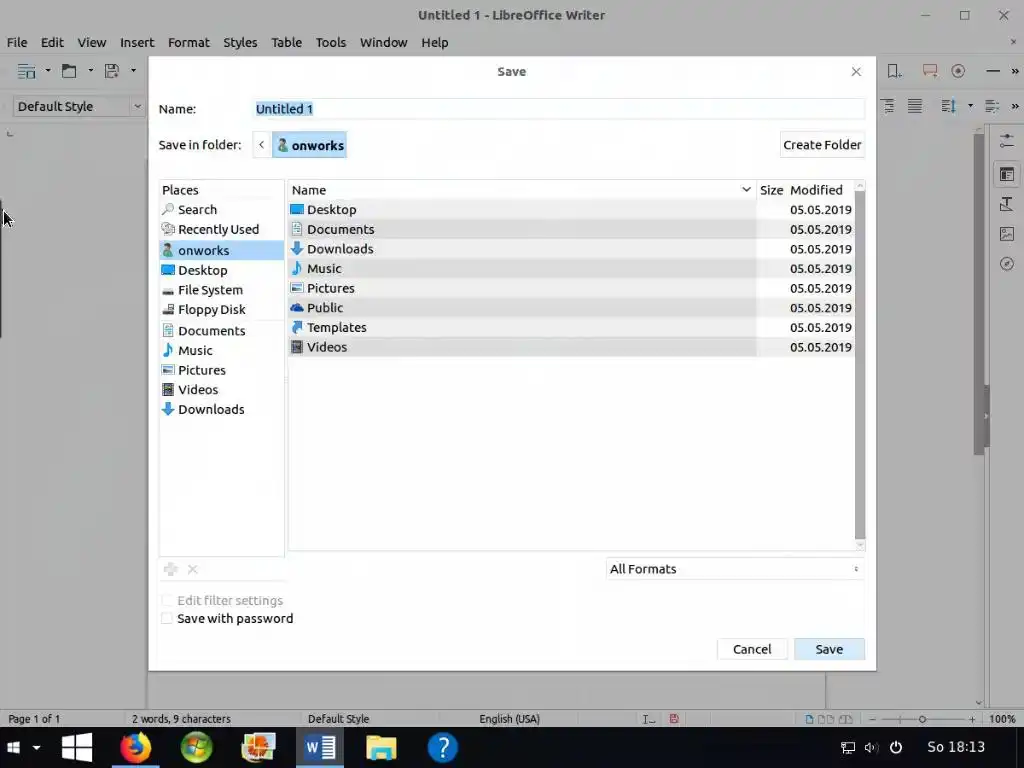Launch Firefox from the taskbar
The height and width of the screenshot is (768, 1024).
coord(136,748)
